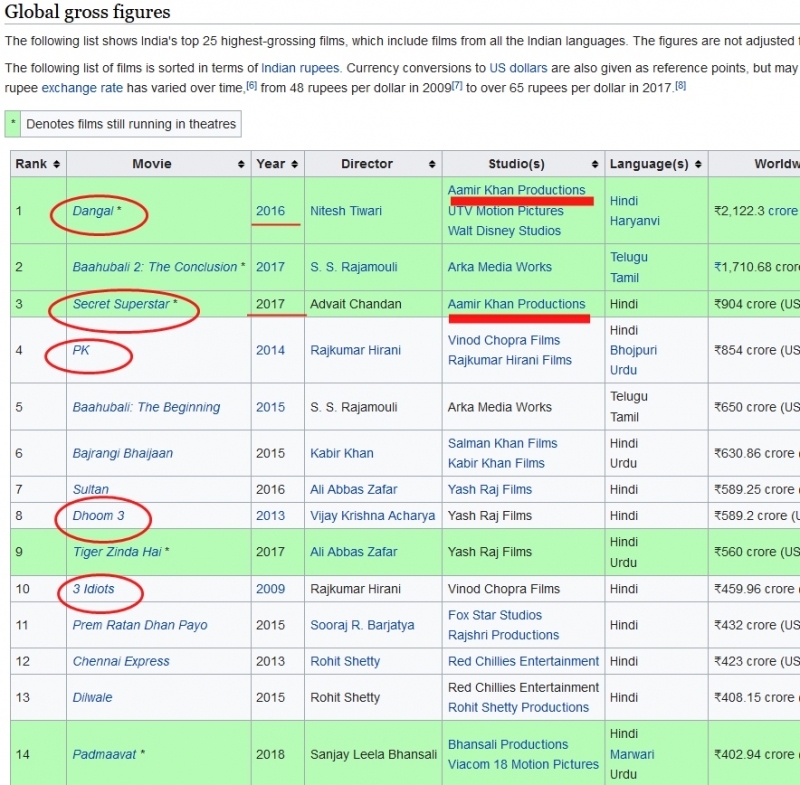Screen dimensions: 800x785
Task: Open Ali Abbas Zafar link in Sultan row
Action: pos(354,489)
